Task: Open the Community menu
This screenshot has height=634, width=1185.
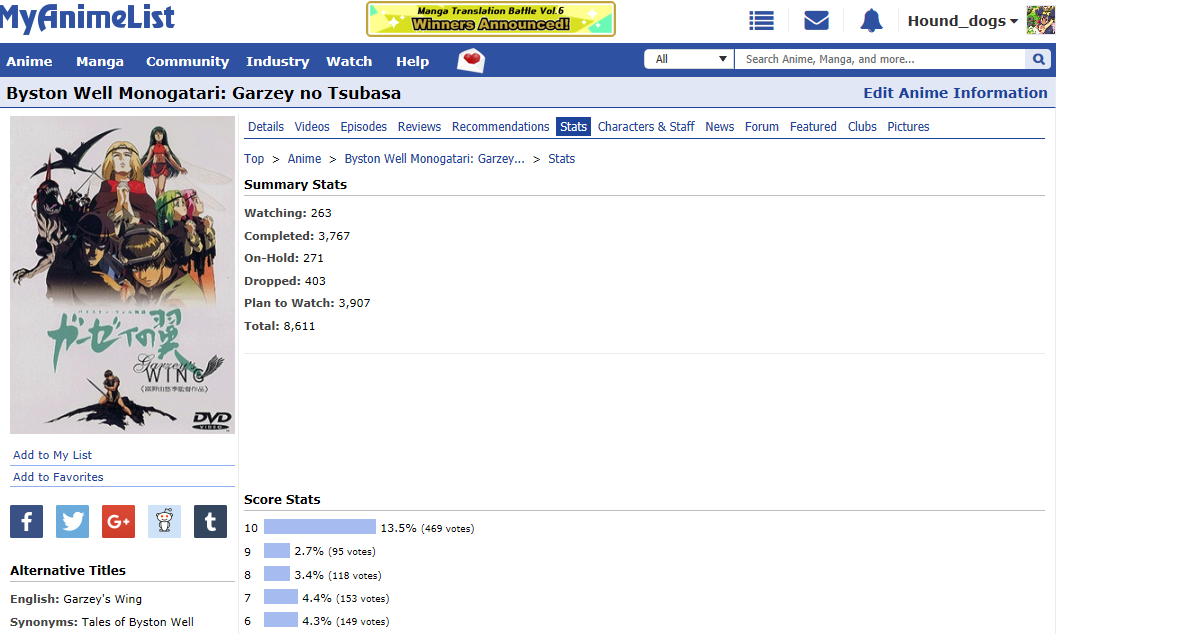Action: [187, 61]
